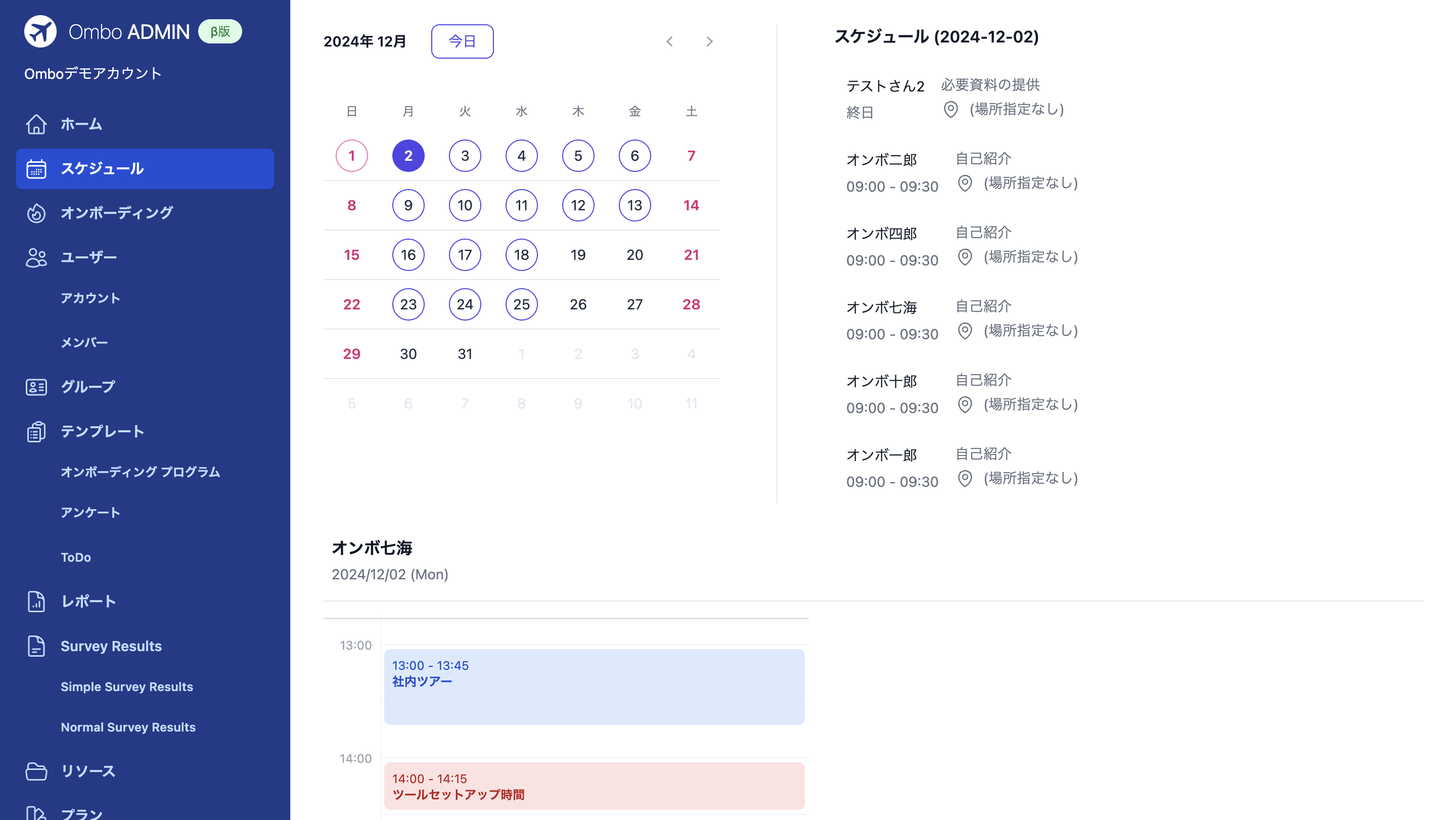This screenshot has width=1456, height=820.
Task: Select the レポート chart document icon
Action: 36,601
